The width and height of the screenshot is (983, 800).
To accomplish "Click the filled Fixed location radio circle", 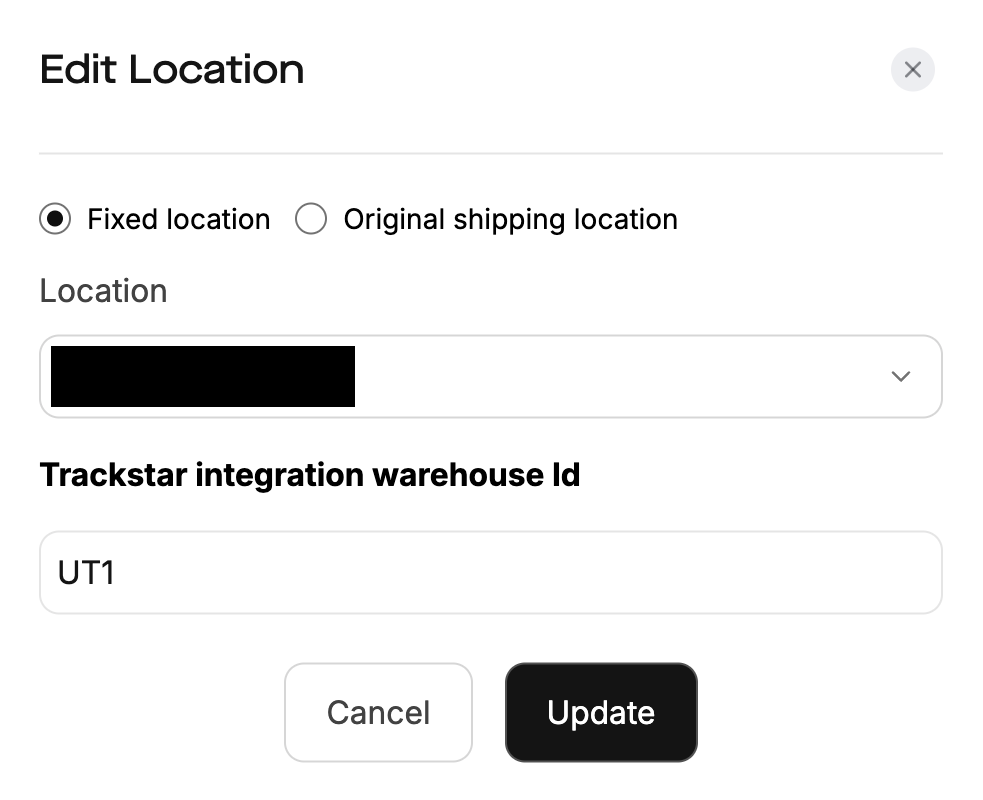I will click(x=55, y=219).
